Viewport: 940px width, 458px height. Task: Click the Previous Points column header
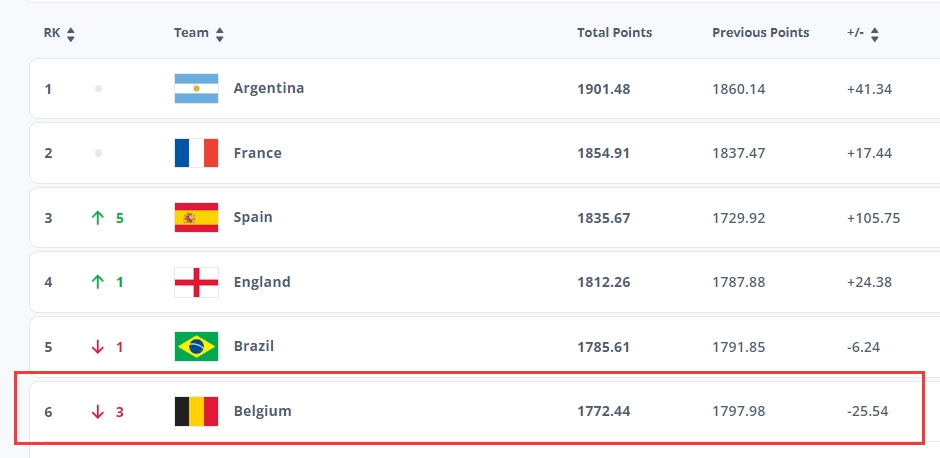click(761, 33)
